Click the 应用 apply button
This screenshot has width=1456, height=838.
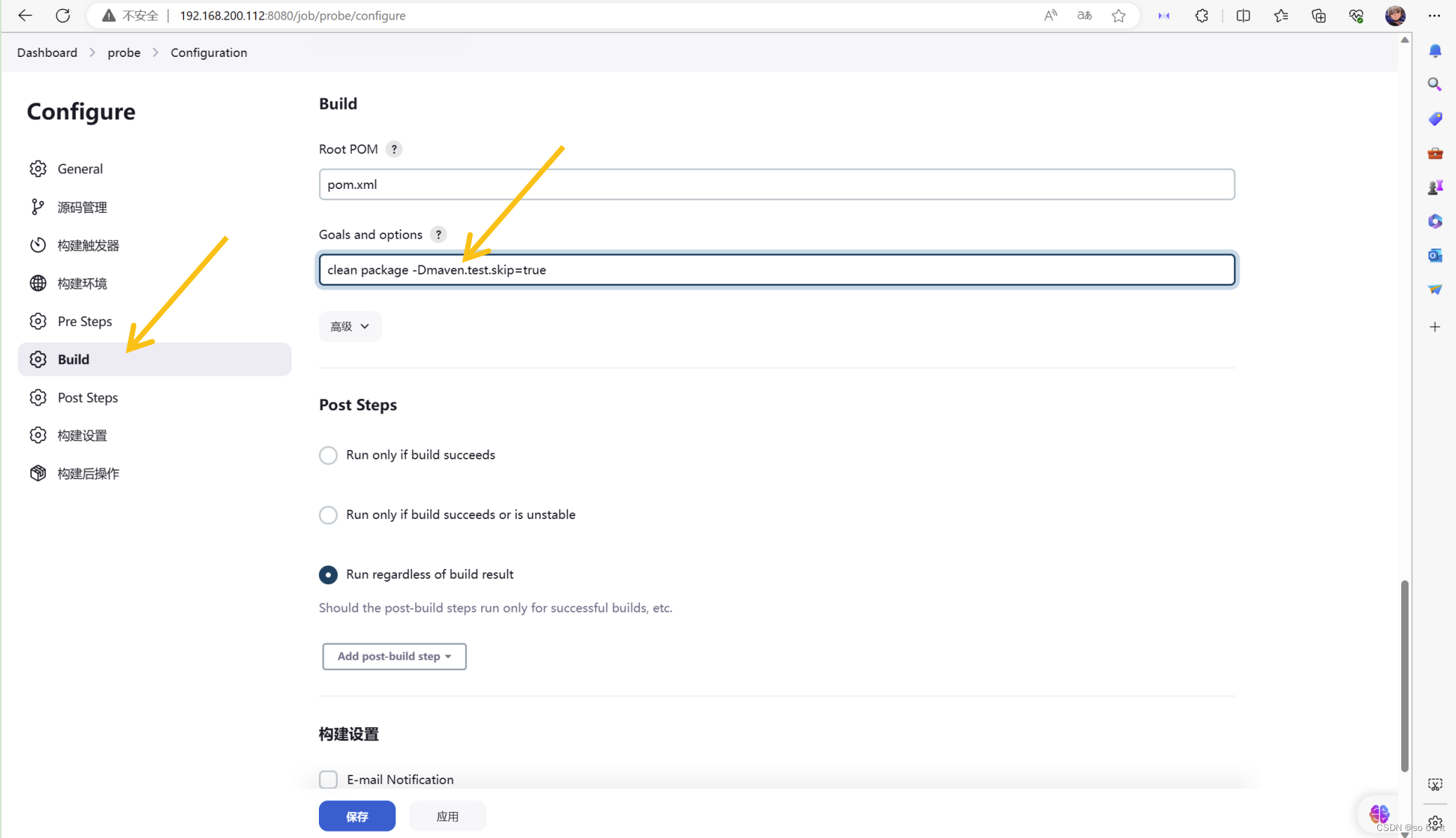click(x=447, y=816)
